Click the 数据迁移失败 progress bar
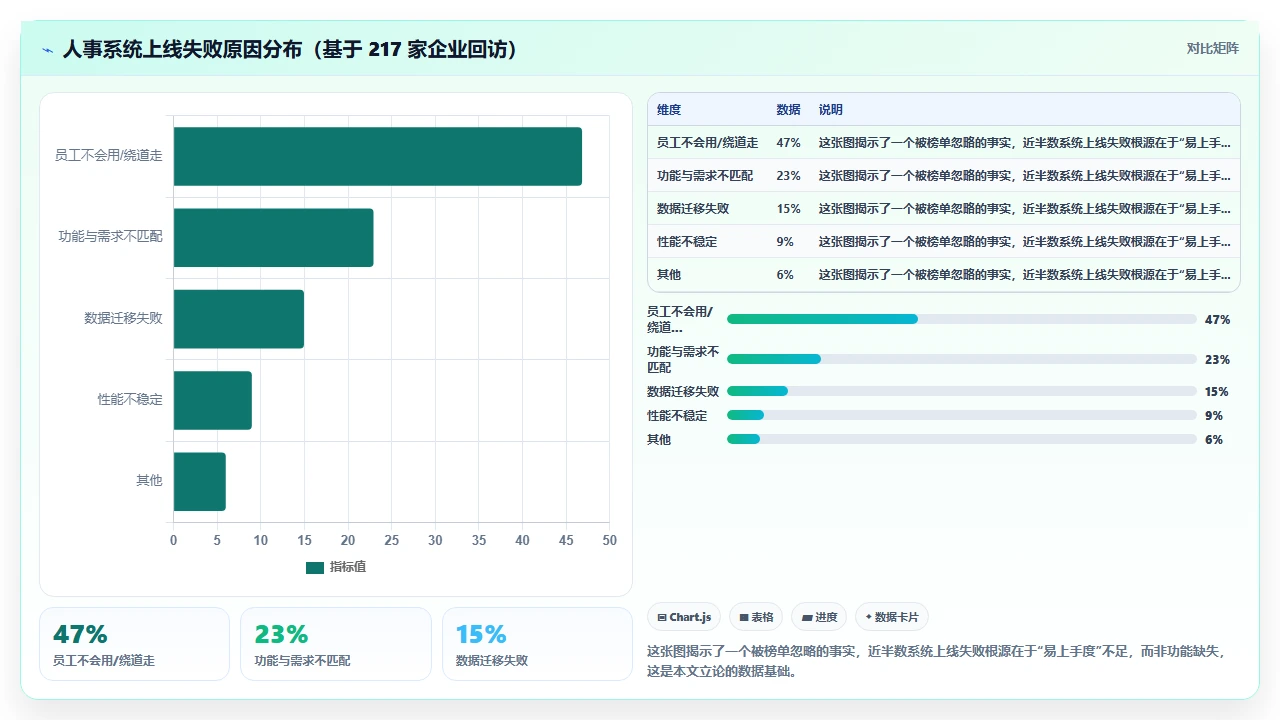Image resolution: width=1280 pixels, height=720 pixels. coord(962,391)
